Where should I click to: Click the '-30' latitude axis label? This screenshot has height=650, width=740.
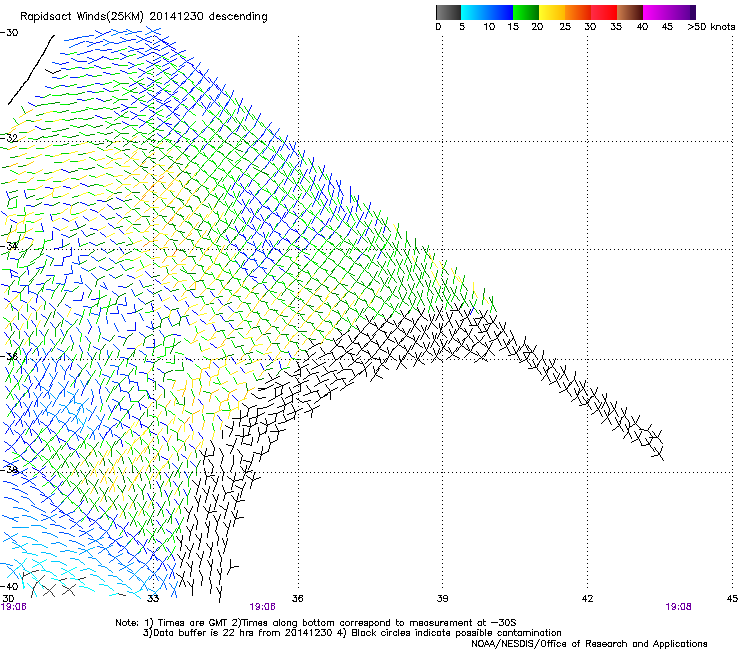[9, 33]
